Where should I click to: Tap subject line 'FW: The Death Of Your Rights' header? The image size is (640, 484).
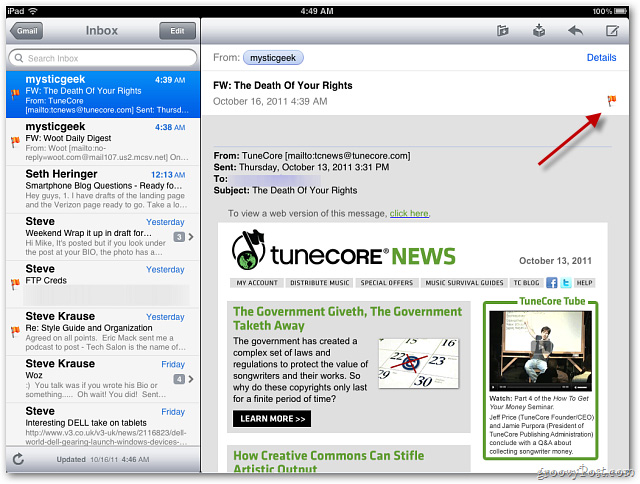tap(283, 85)
